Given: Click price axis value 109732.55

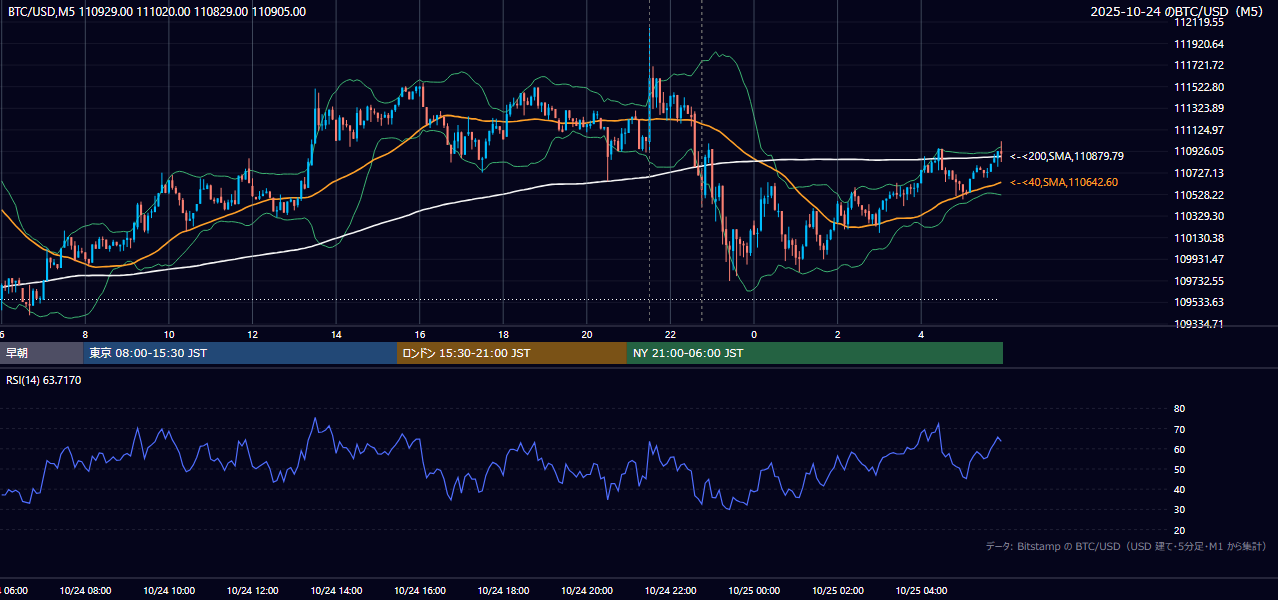Looking at the screenshot, I should tap(1198, 281).
